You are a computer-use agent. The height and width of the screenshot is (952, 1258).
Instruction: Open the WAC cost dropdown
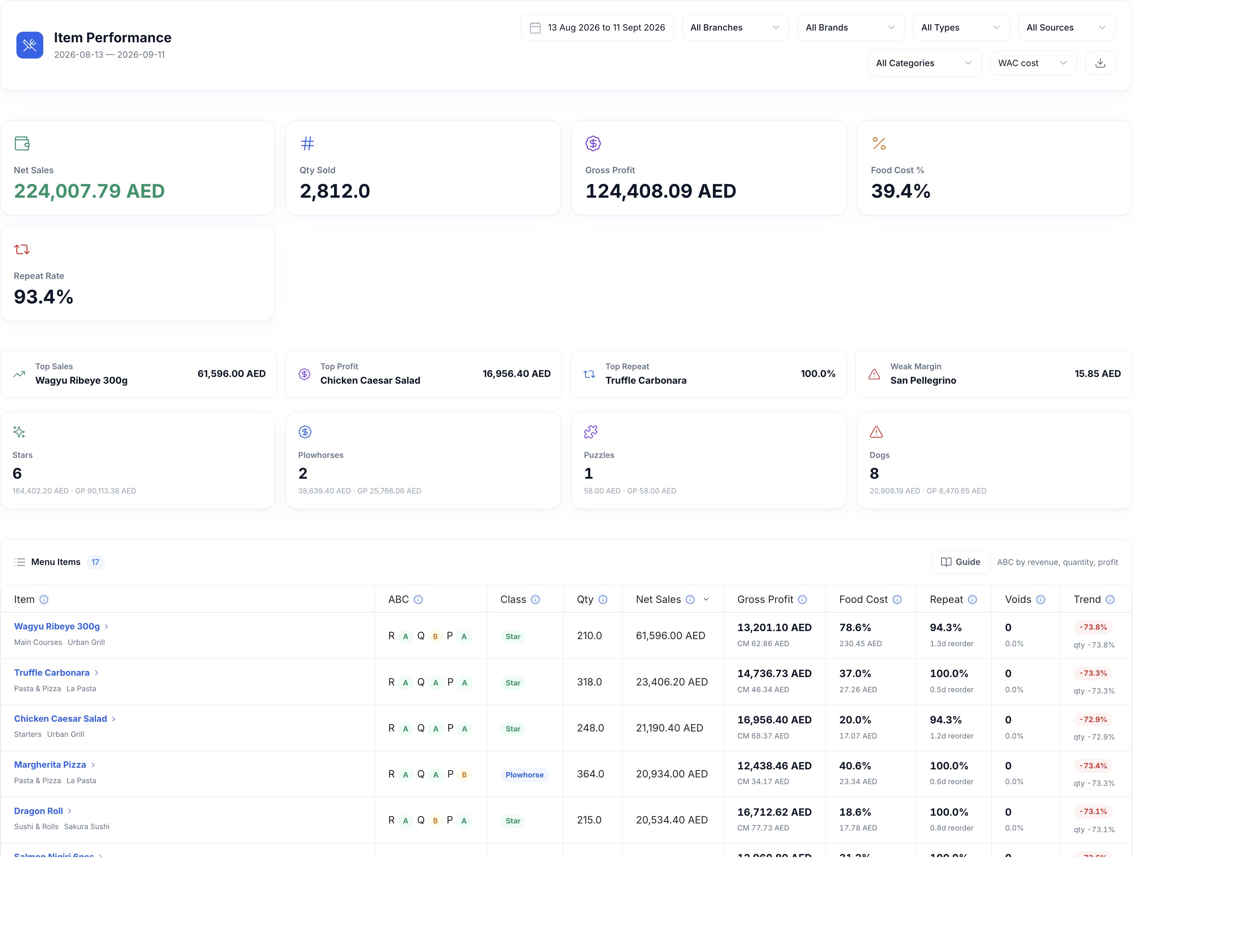[1033, 63]
